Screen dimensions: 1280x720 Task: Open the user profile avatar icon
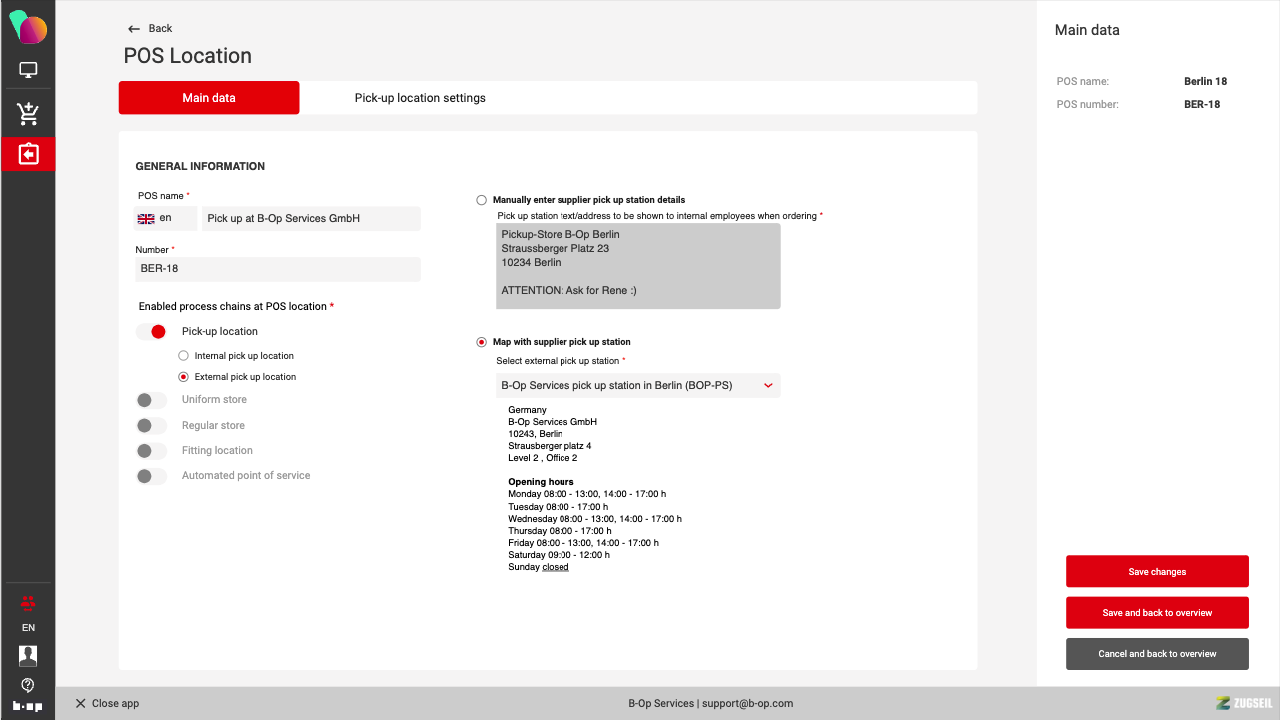pos(28,655)
